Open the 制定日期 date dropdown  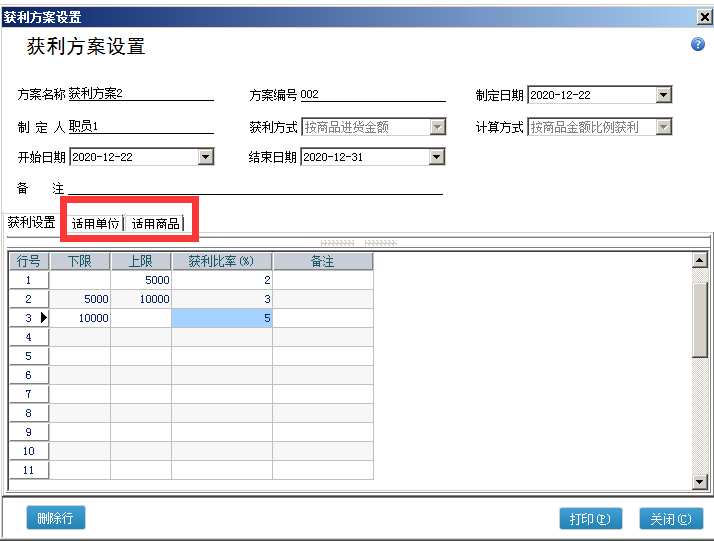pos(663,95)
